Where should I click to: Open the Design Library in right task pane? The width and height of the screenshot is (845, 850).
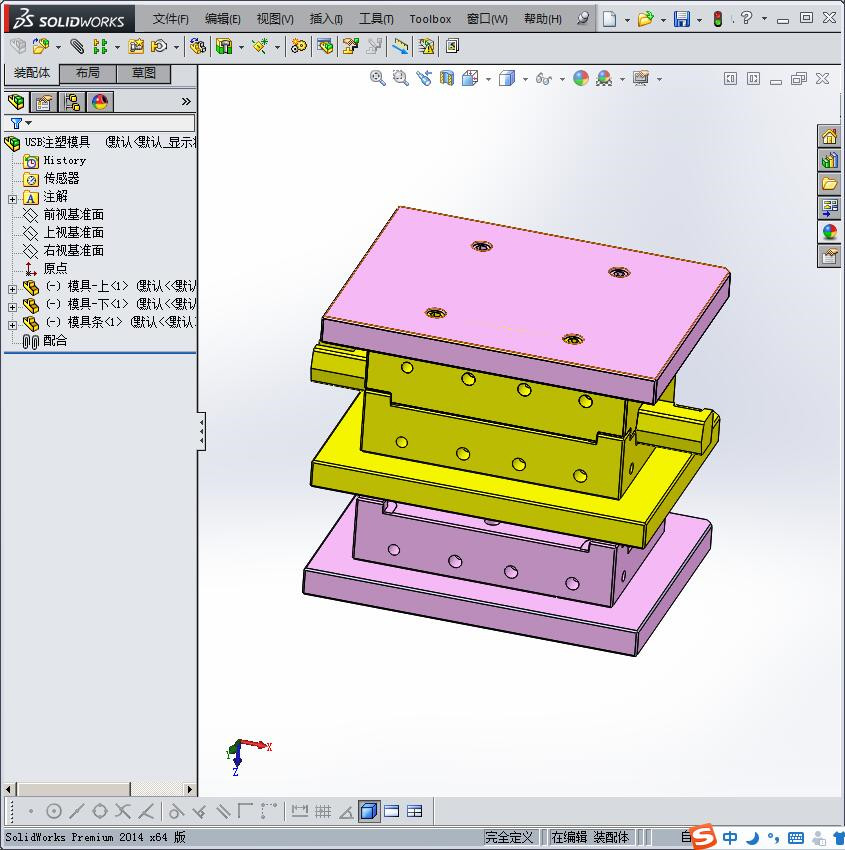tap(828, 184)
